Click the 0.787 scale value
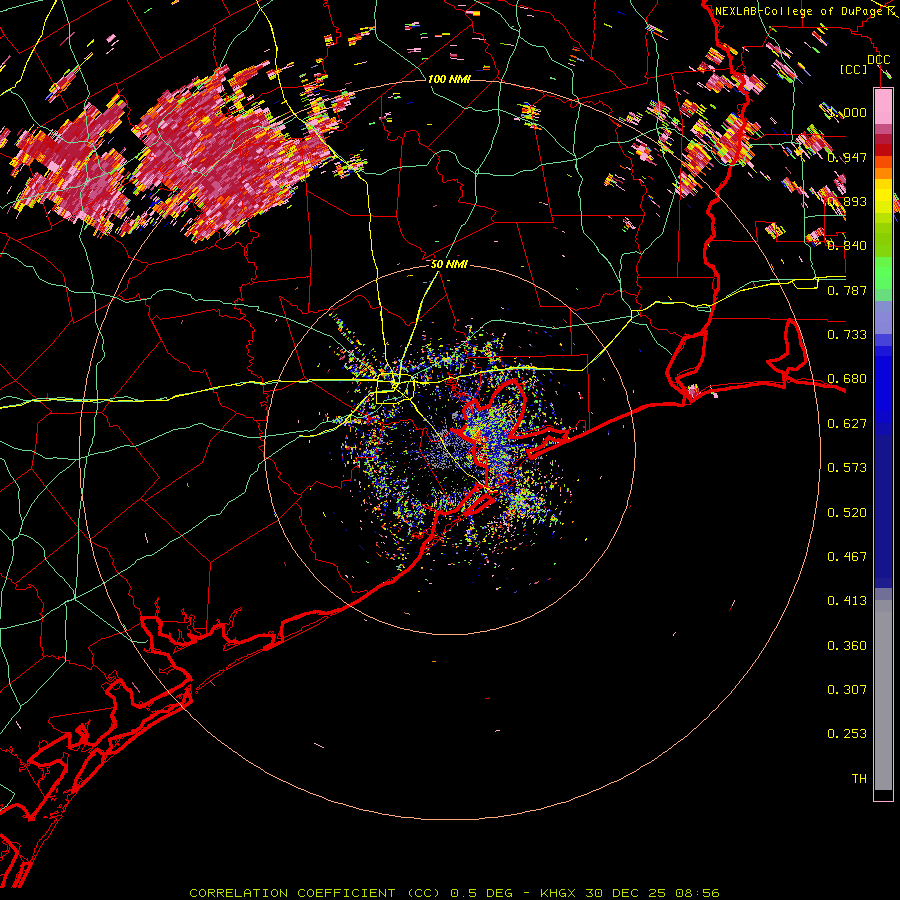Image resolution: width=900 pixels, height=900 pixels. (847, 290)
